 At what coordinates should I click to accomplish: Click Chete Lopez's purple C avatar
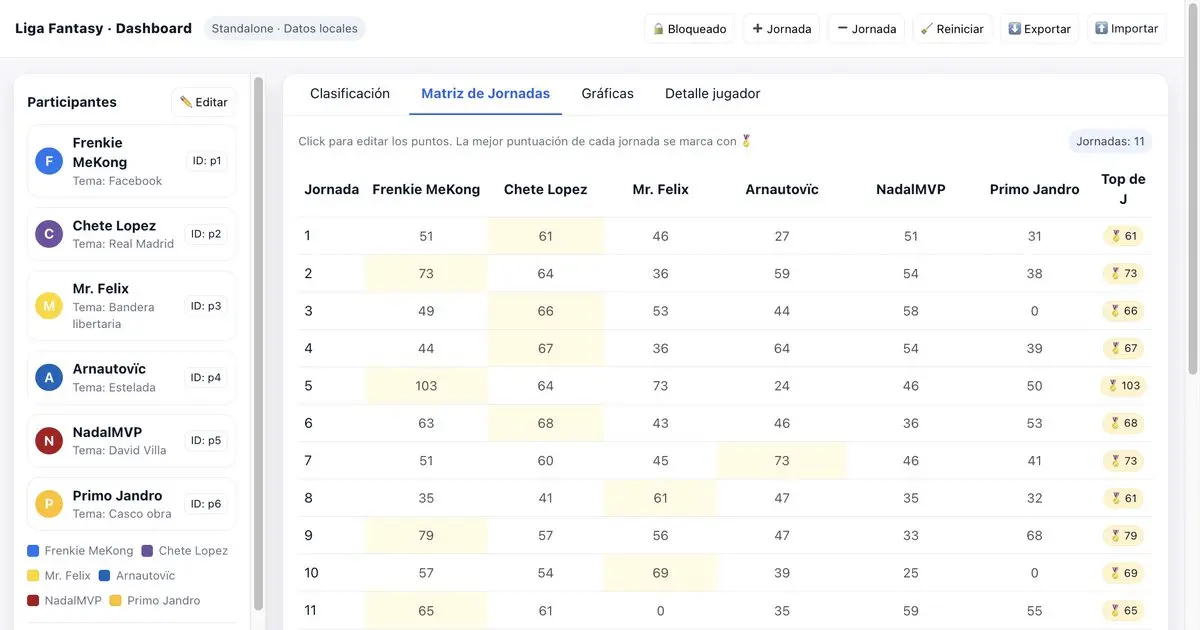tap(49, 234)
